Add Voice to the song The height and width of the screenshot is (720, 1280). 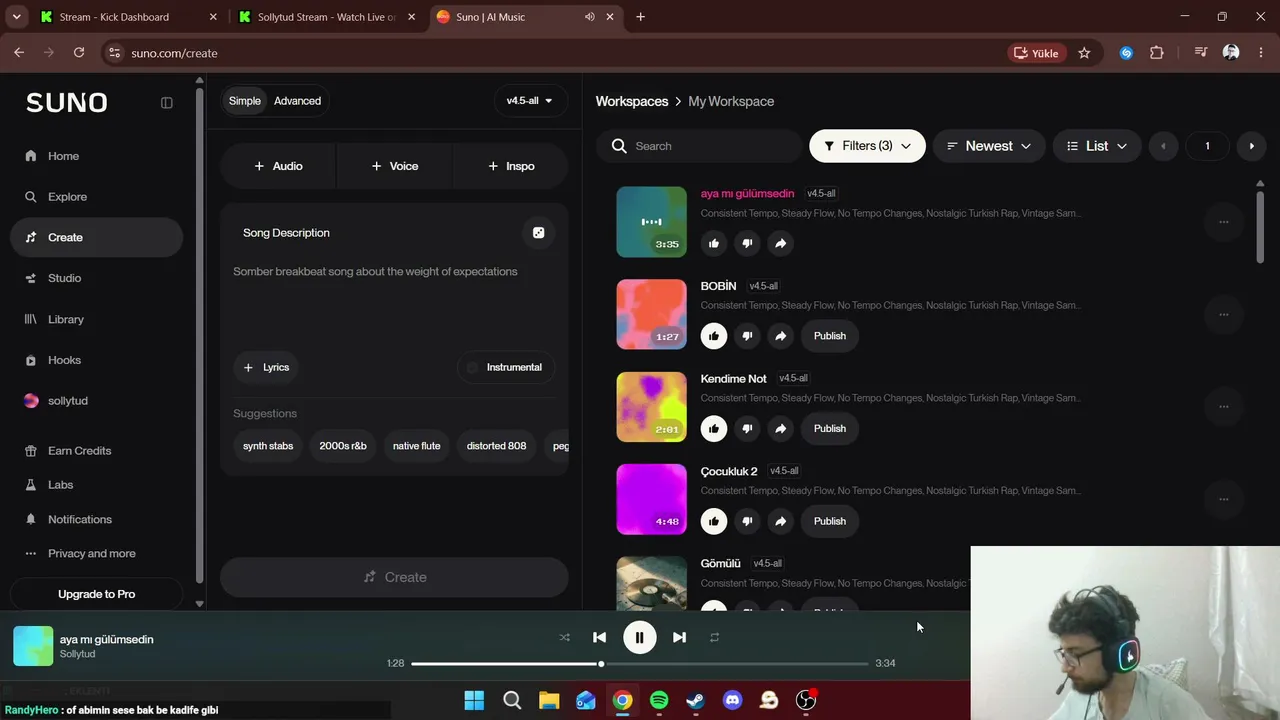pos(395,166)
